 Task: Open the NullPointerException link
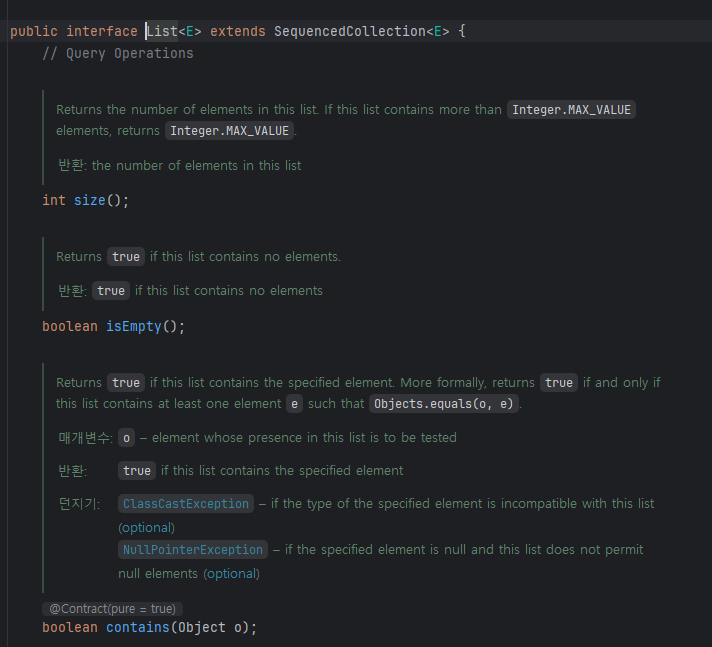coord(193,550)
